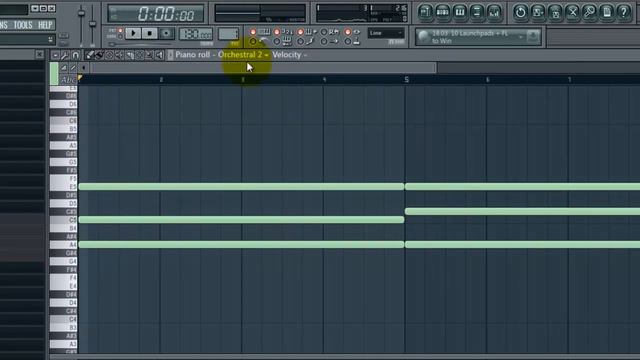Click the orange playhead marker at timeline start
The height and width of the screenshot is (360, 640).
(x=80, y=78)
